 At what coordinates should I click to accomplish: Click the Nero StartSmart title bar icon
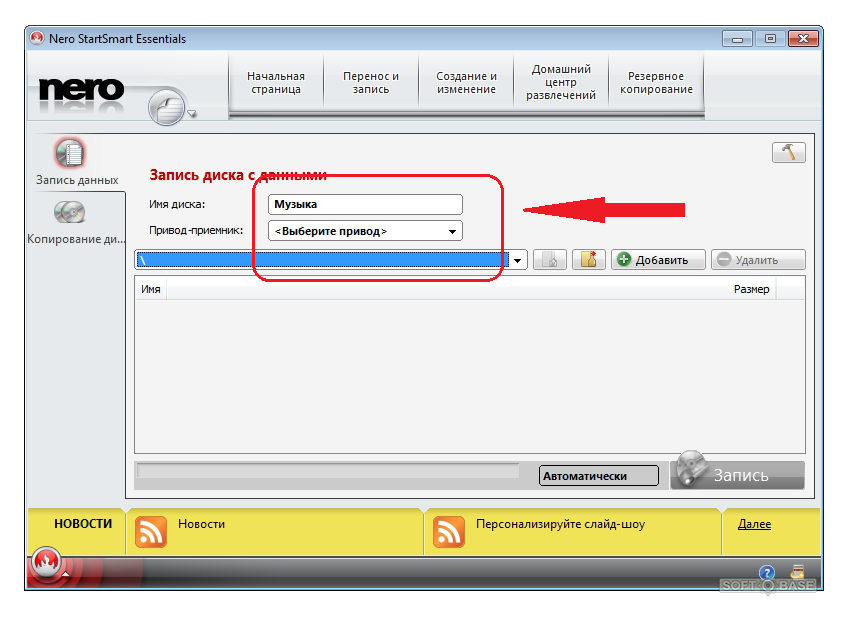(x=37, y=38)
